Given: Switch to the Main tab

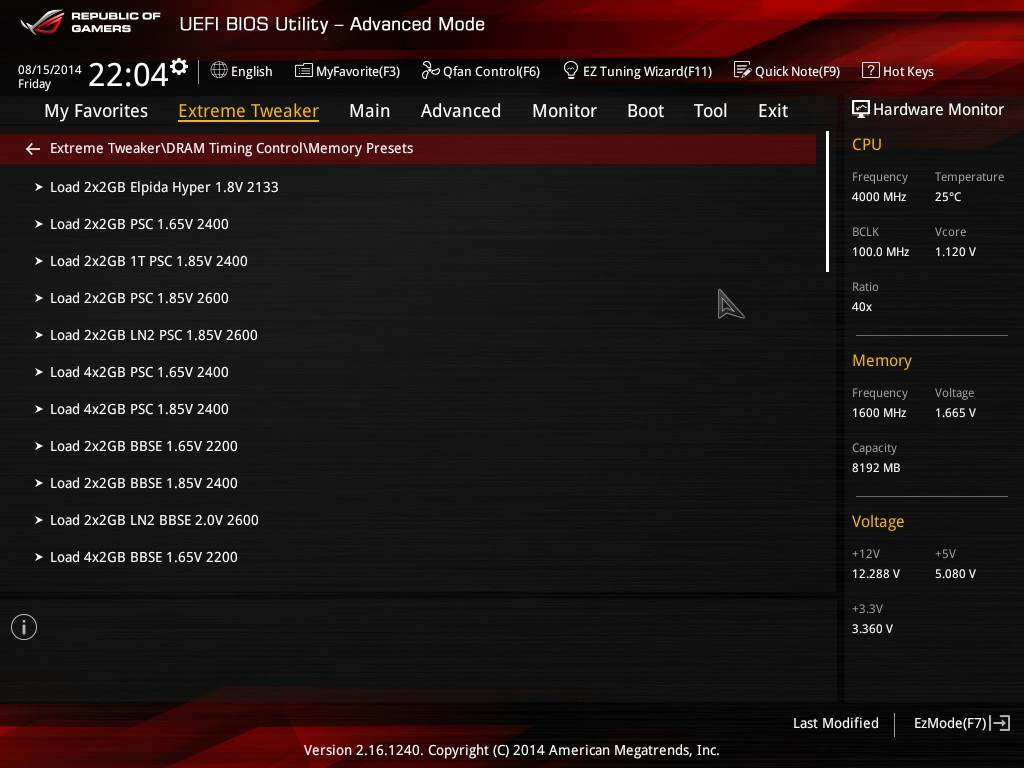Looking at the screenshot, I should 370,111.
